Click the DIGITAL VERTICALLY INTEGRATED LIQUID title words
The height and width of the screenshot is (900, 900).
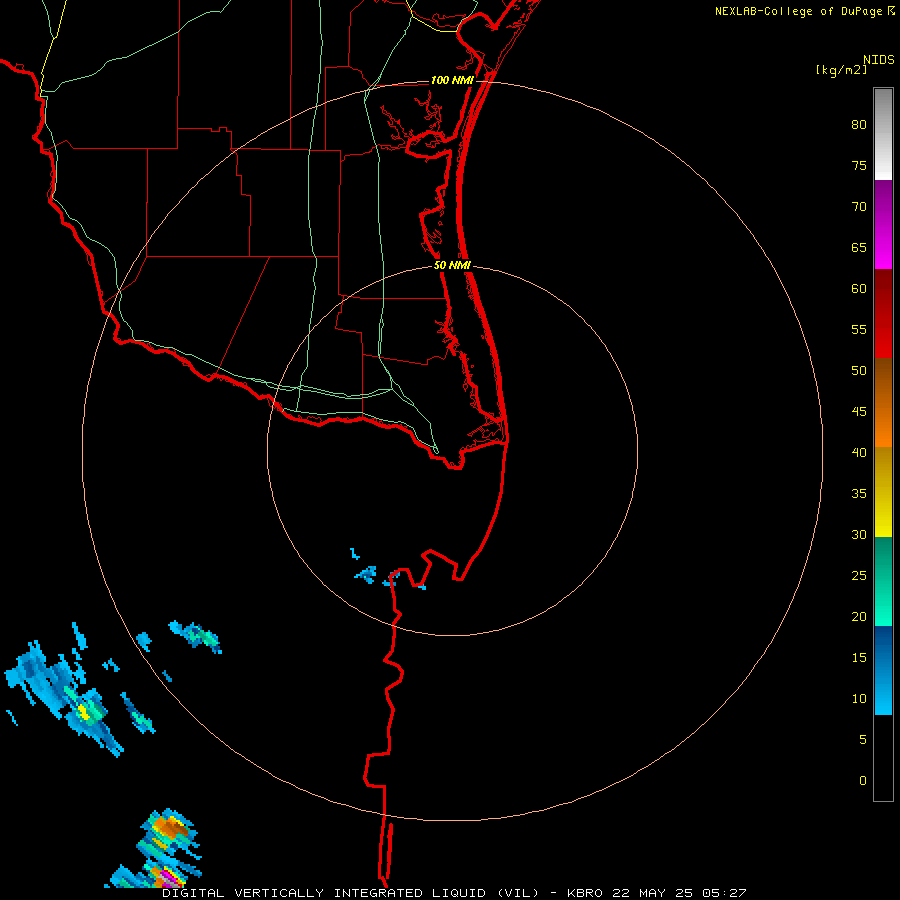click(325, 893)
